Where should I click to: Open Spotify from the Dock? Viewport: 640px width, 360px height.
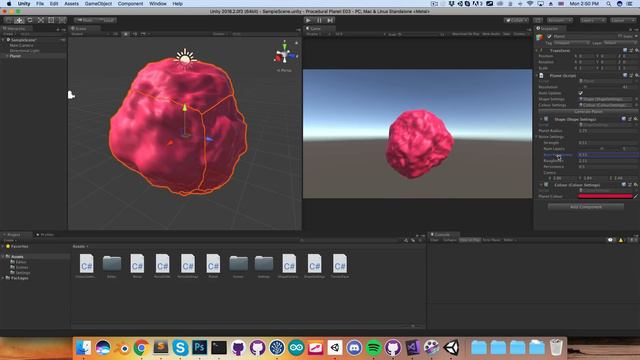point(373,348)
